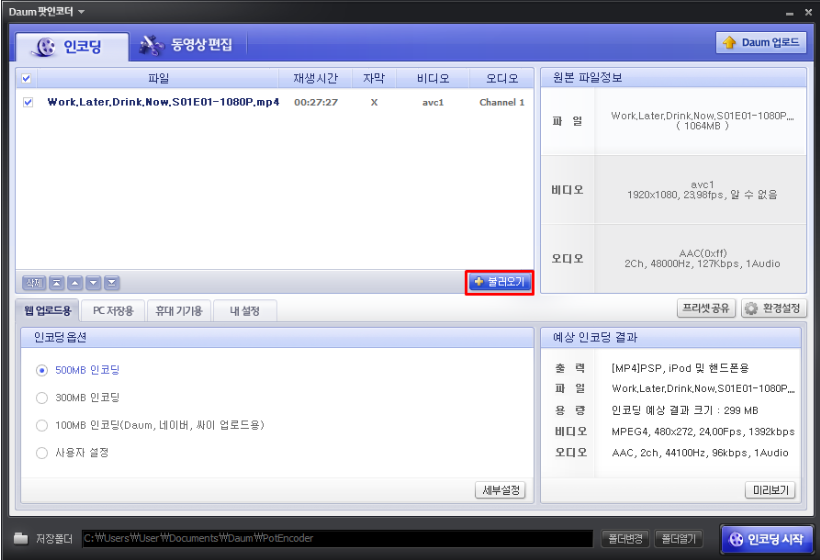The image size is (820, 560).
Task: Click the 폴더열기 button
Action: point(678,539)
